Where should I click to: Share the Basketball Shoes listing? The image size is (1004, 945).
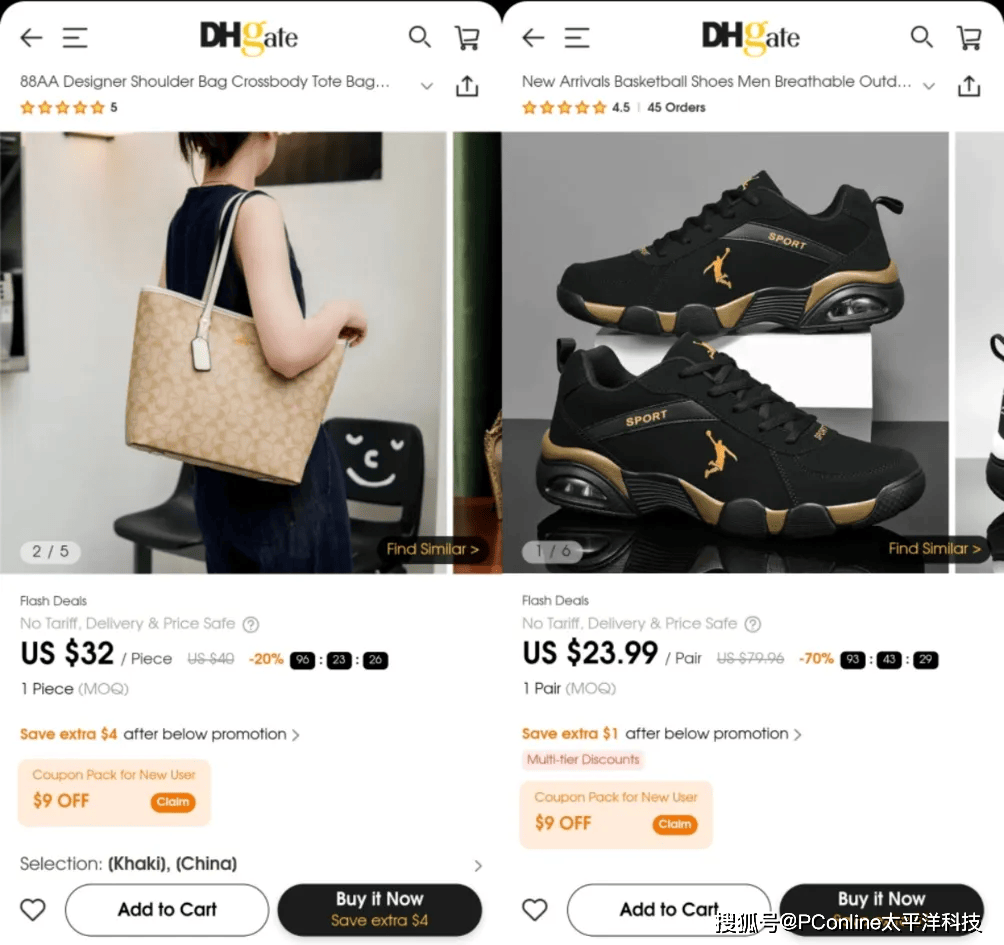coord(969,86)
